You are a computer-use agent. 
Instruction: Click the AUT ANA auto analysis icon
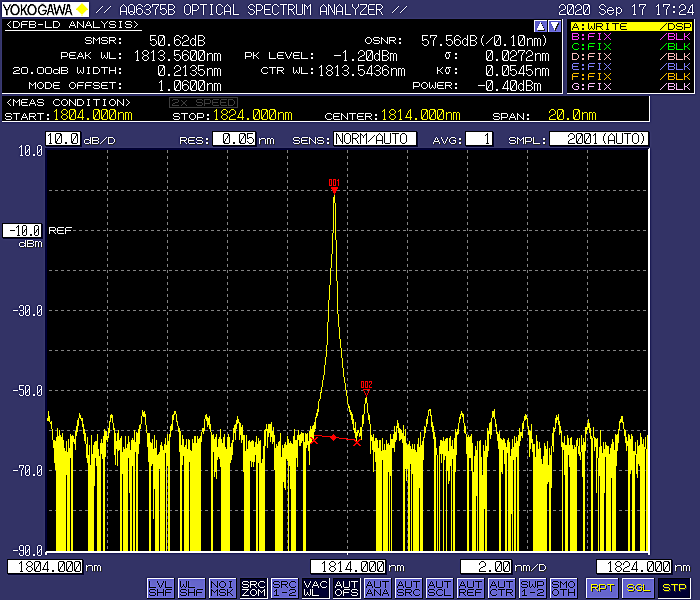click(377, 587)
